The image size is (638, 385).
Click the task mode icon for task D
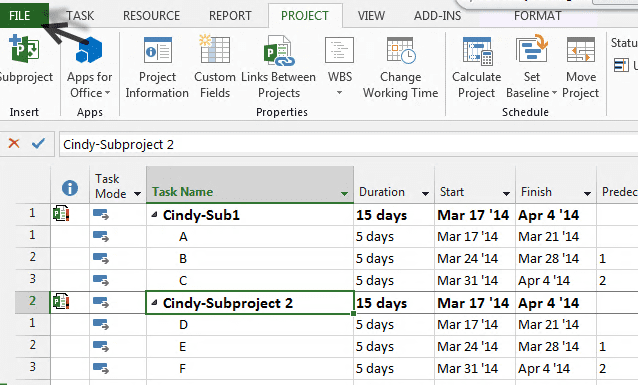pos(101,324)
